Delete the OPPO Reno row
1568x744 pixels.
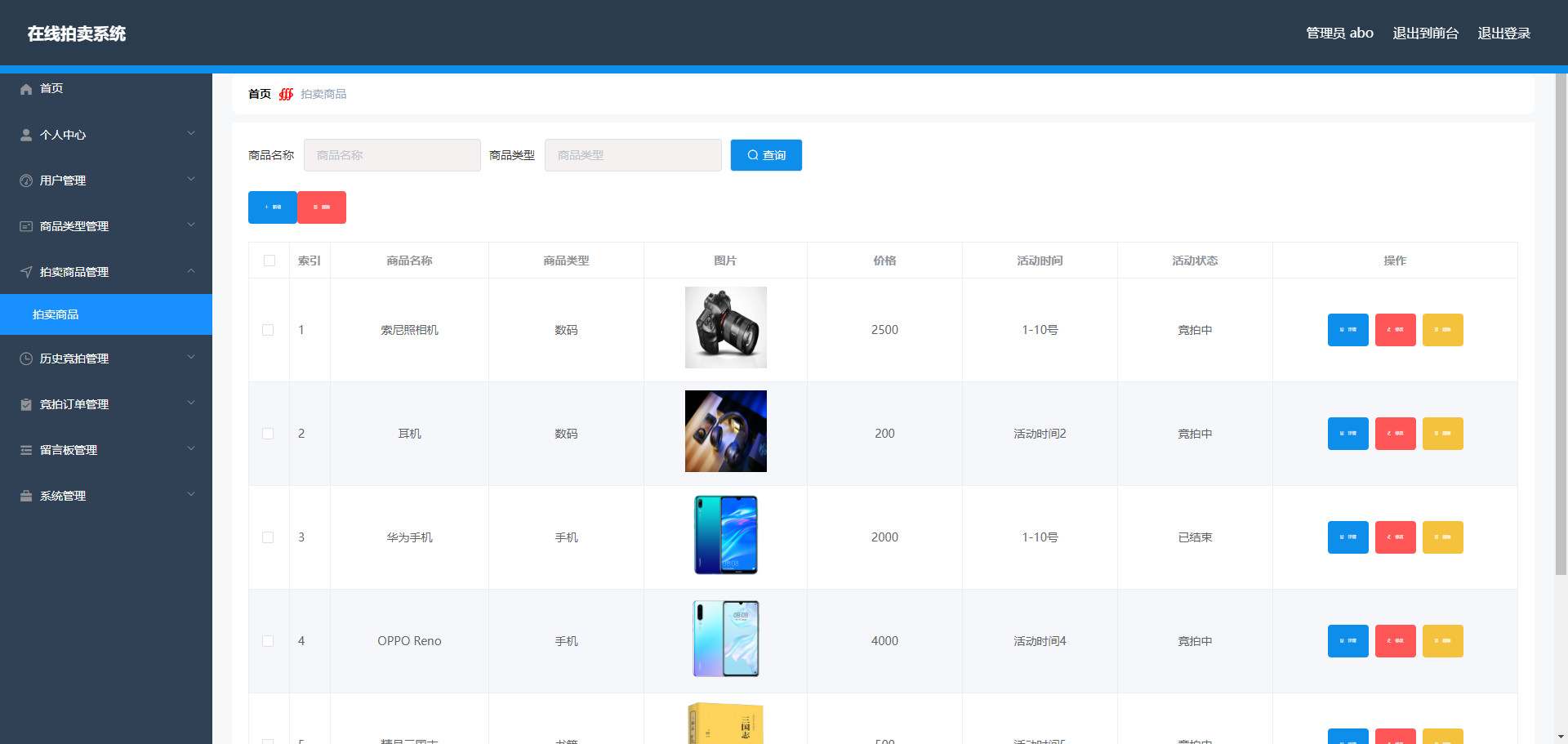(x=1442, y=641)
